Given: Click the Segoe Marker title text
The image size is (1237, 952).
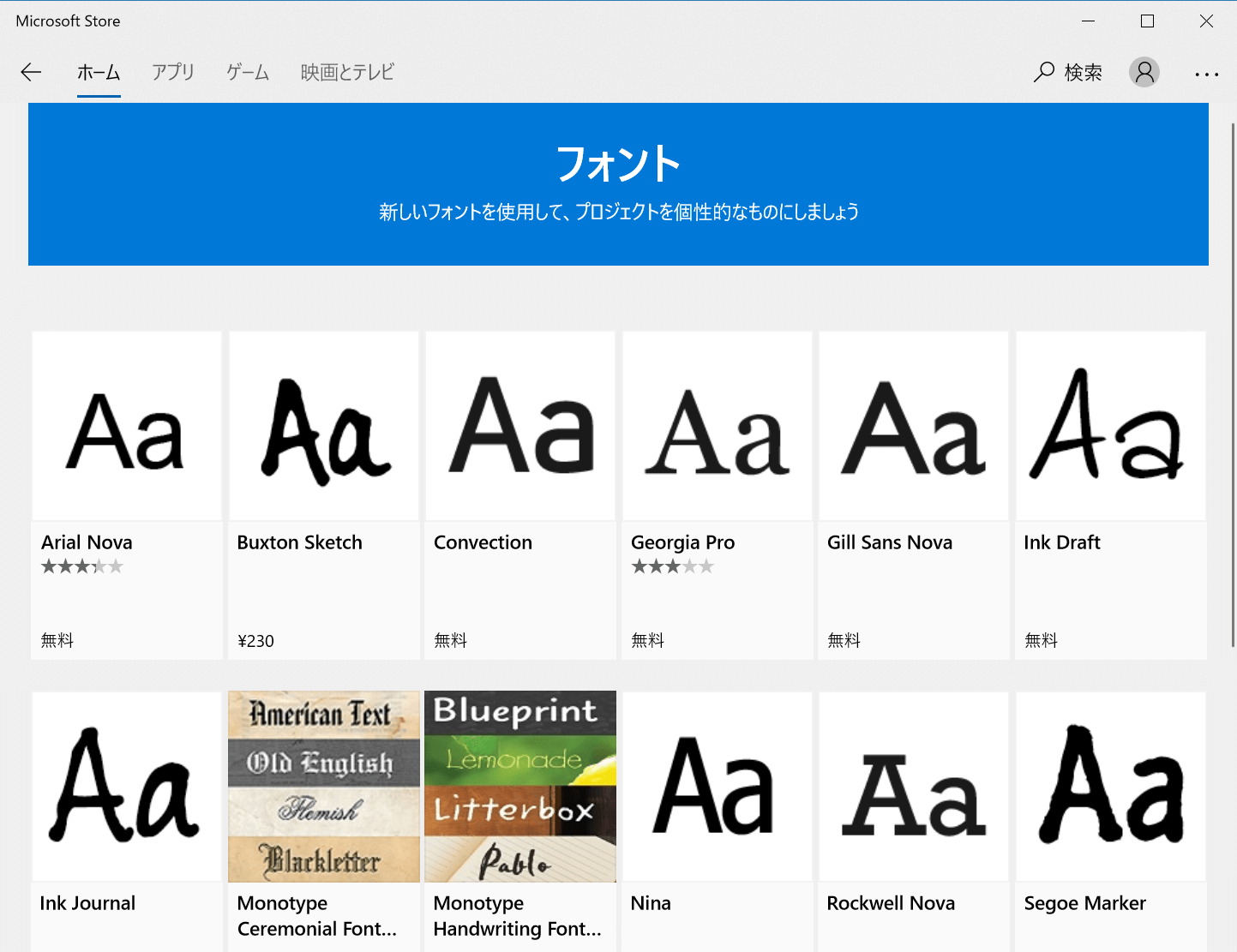Looking at the screenshot, I should coord(1085,903).
